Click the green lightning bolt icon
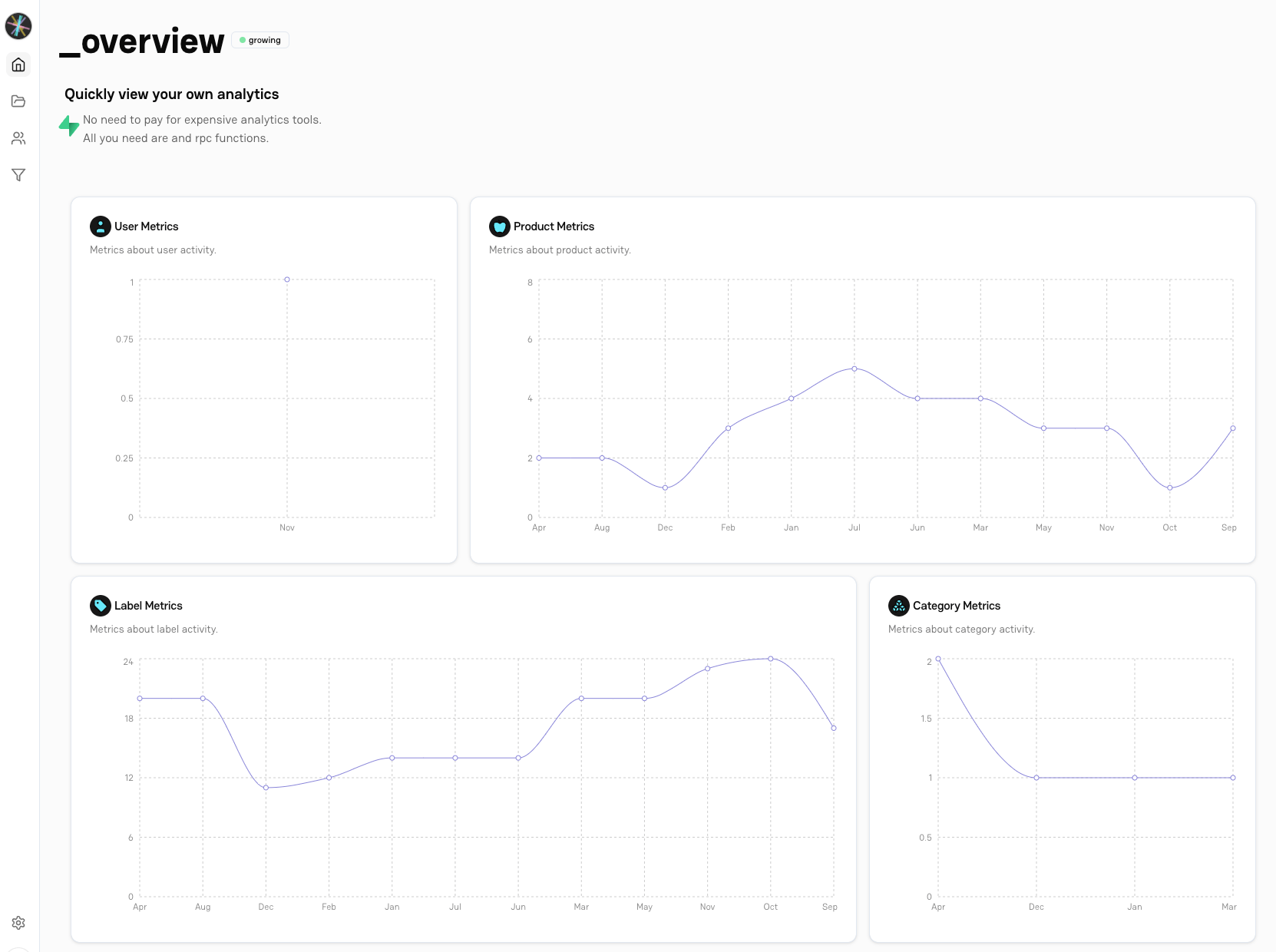Screen dimensions: 1276x952 [x=68, y=126]
